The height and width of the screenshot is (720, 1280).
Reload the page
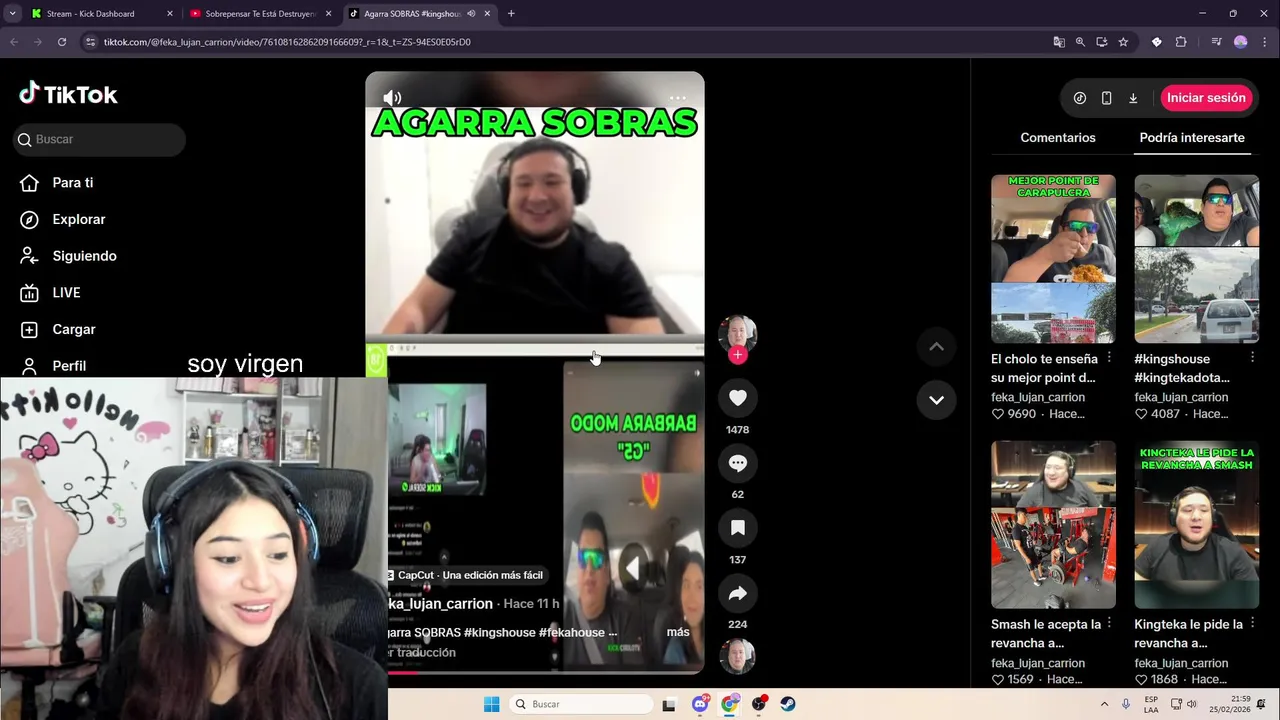tap(62, 42)
